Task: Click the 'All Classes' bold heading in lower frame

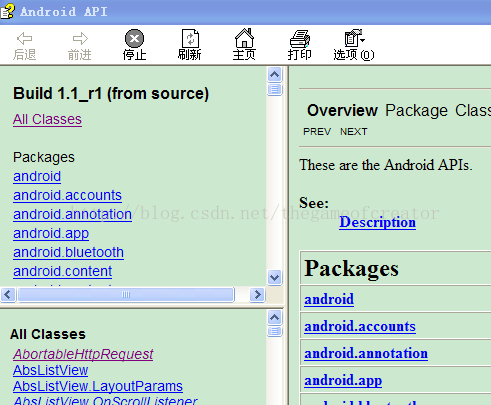Action: pos(48,334)
